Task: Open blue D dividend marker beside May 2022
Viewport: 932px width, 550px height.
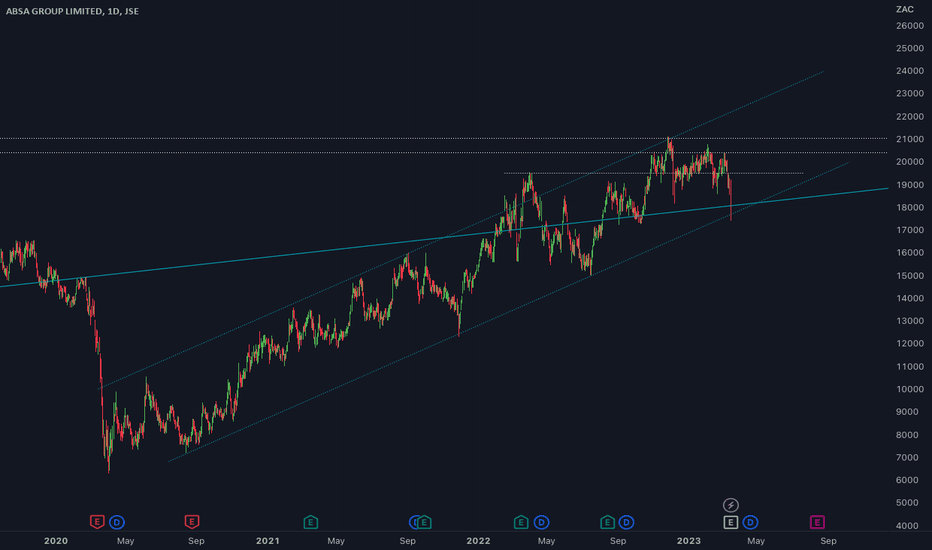Action: pyautogui.click(x=541, y=523)
